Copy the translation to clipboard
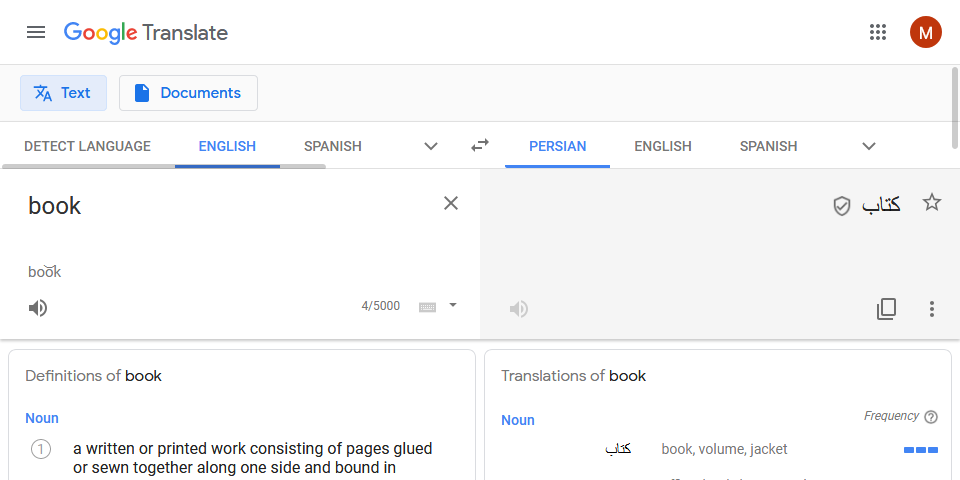The image size is (960, 480). (x=887, y=309)
